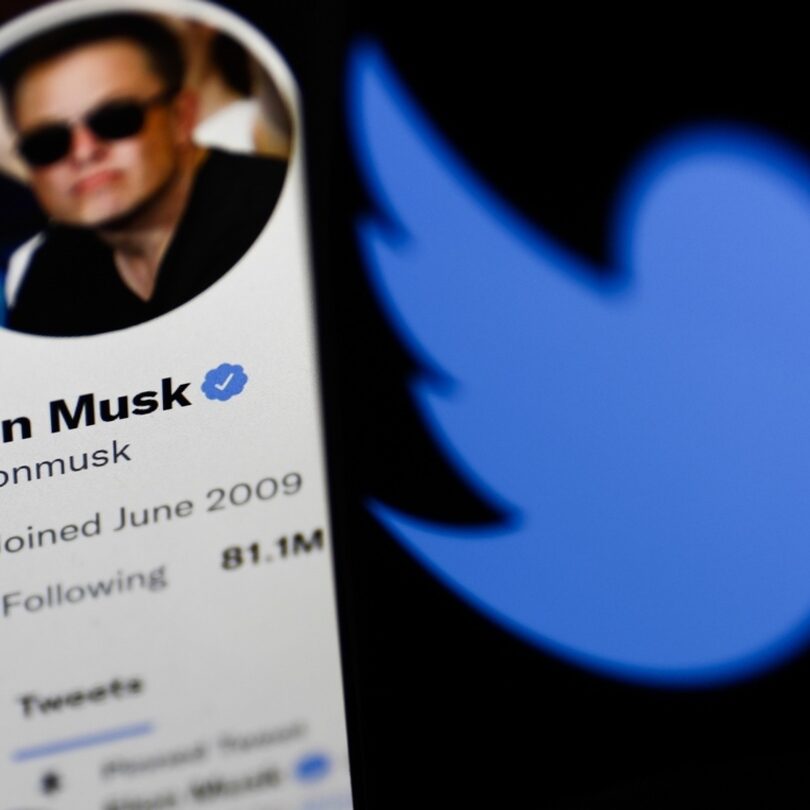Click the white checkmark inside verified badge
This screenshot has width=810, height=810.
click(x=224, y=382)
